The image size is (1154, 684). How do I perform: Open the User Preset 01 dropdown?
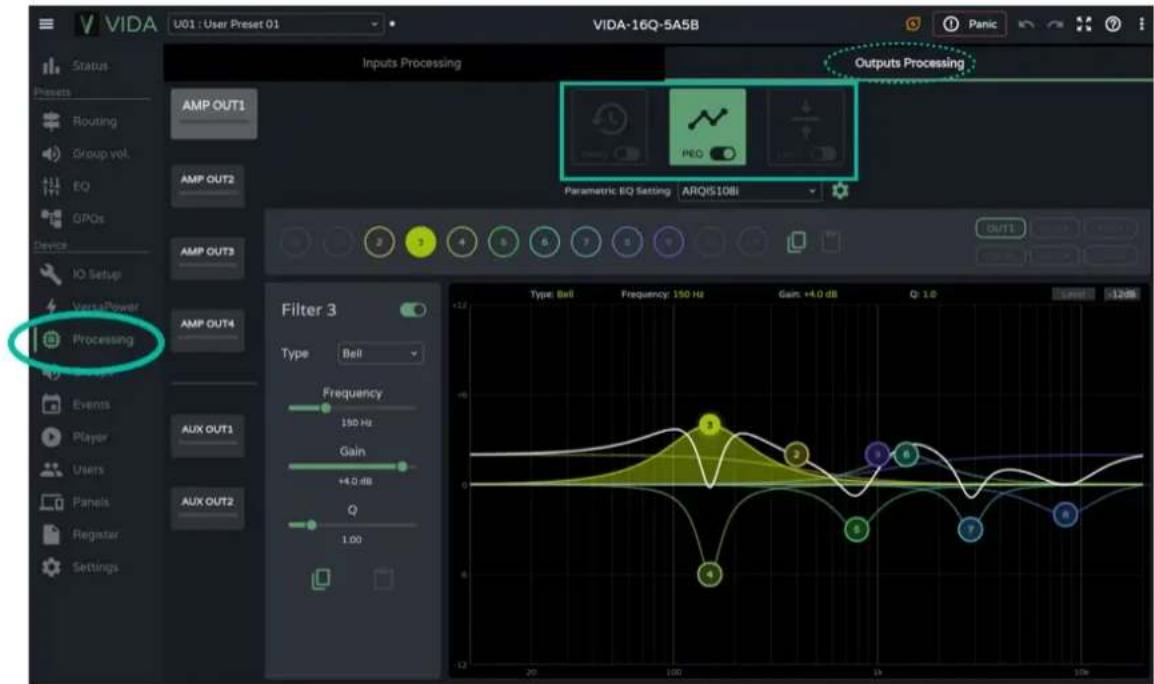click(x=275, y=24)
